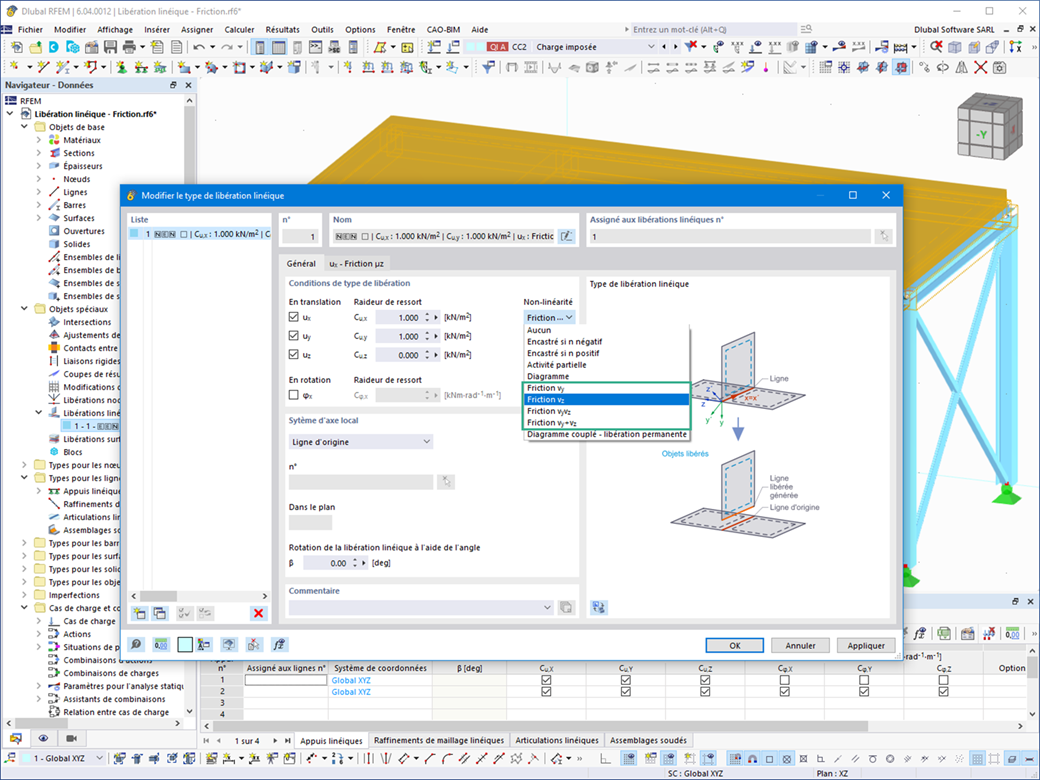Open the search magnifier icon in dialog footer

pyautogui.click(x=136, y=644)
